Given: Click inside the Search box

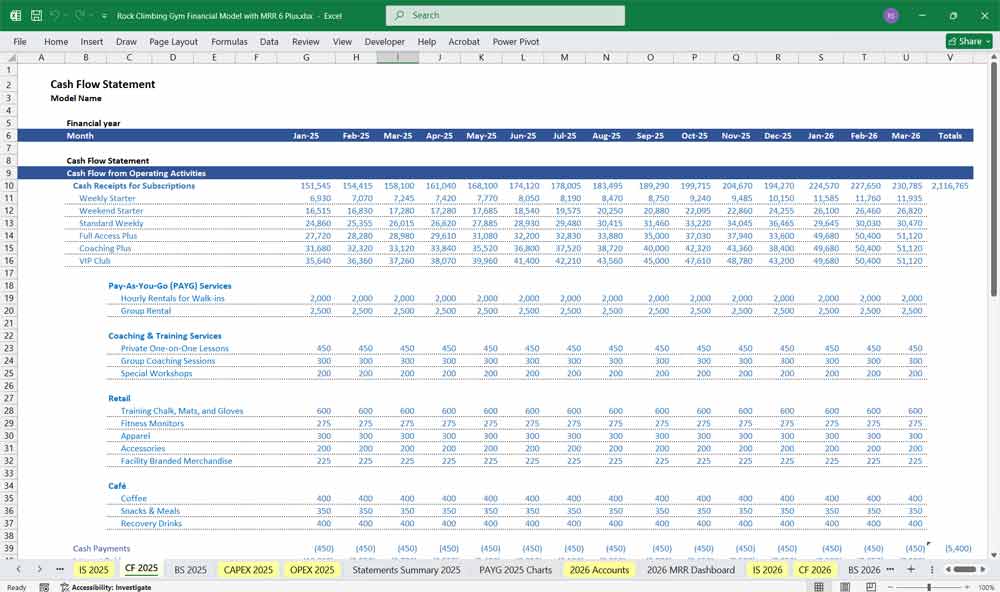Looking at the screenshot, I should coord(505,15).
